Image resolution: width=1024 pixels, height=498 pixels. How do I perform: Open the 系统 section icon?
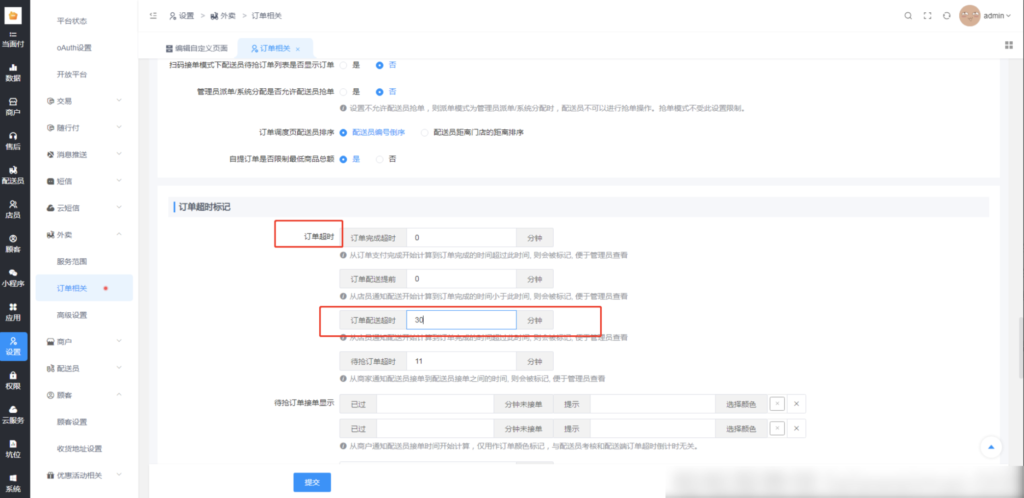point(13,483)
